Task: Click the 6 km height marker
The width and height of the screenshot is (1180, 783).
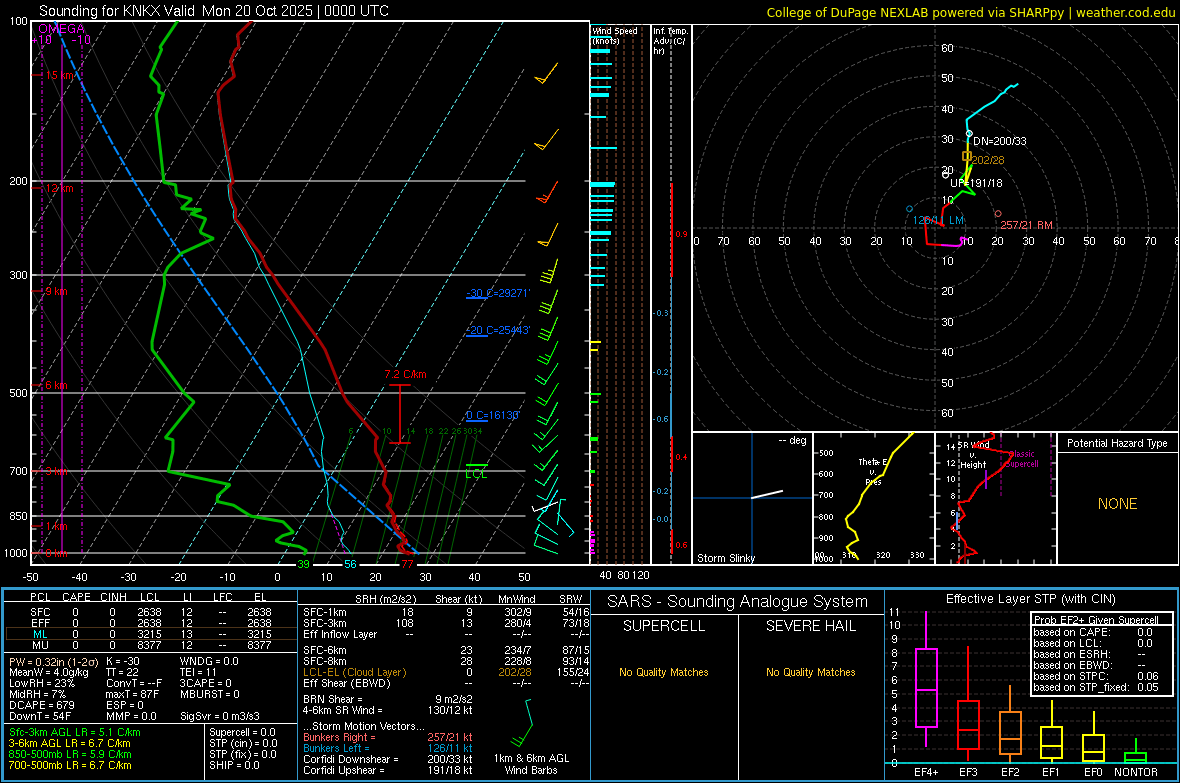Action: (56, 385)
